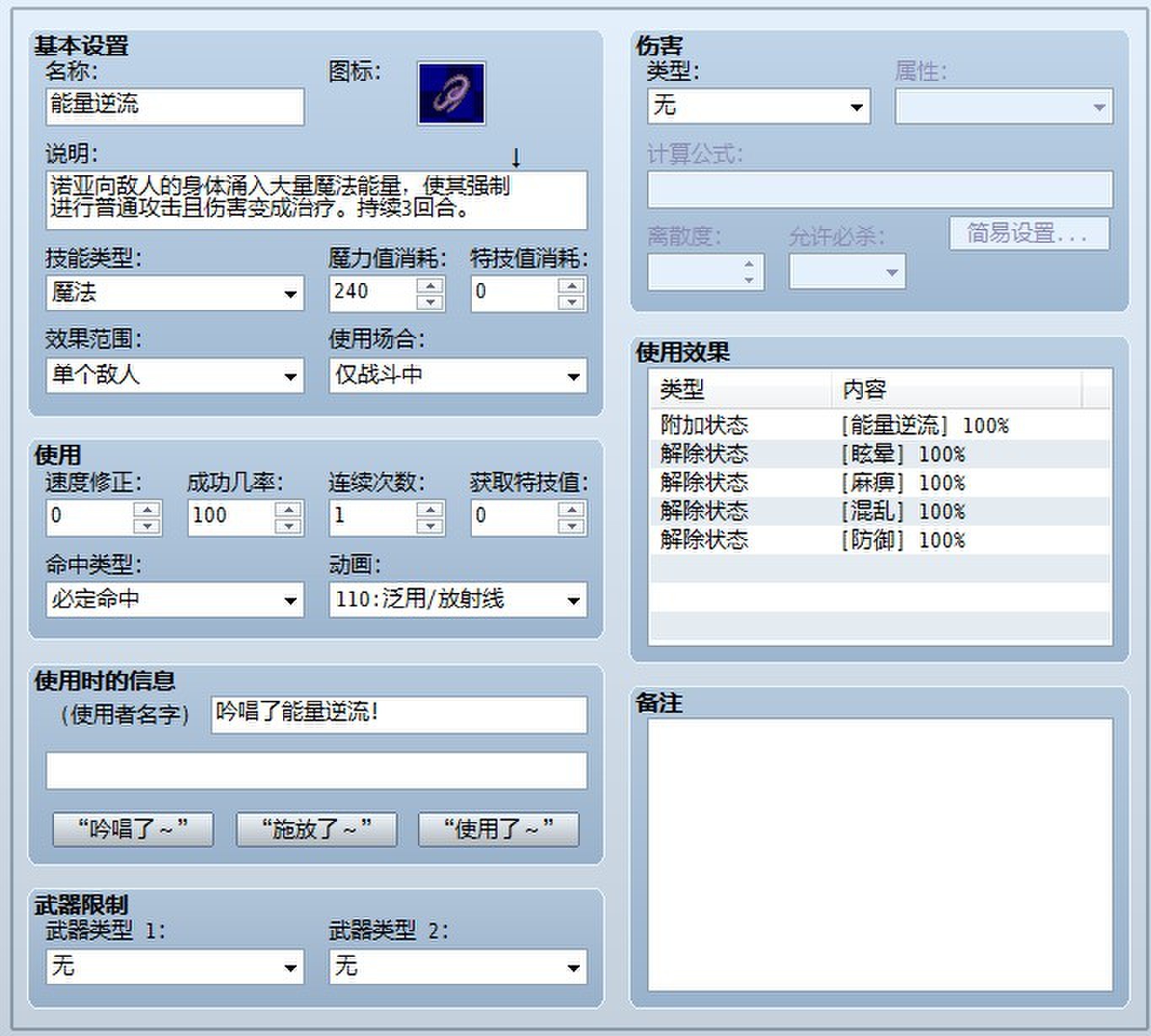
Task: Expand the 效果范围 dropdown showing 单个敌人
Action: [175, 376]
